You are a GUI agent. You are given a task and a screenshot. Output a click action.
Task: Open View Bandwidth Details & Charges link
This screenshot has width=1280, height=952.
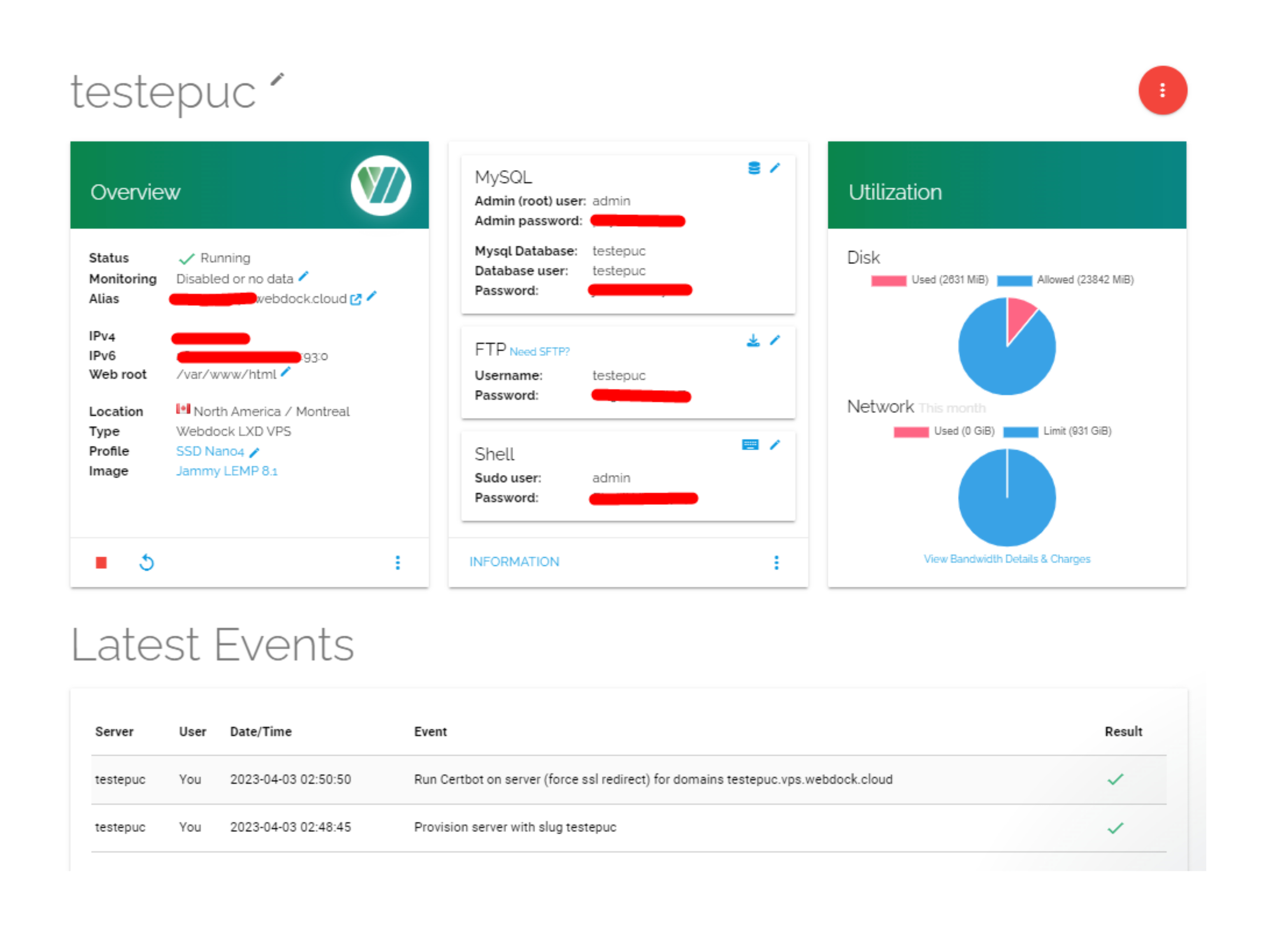pos(1006,559)
